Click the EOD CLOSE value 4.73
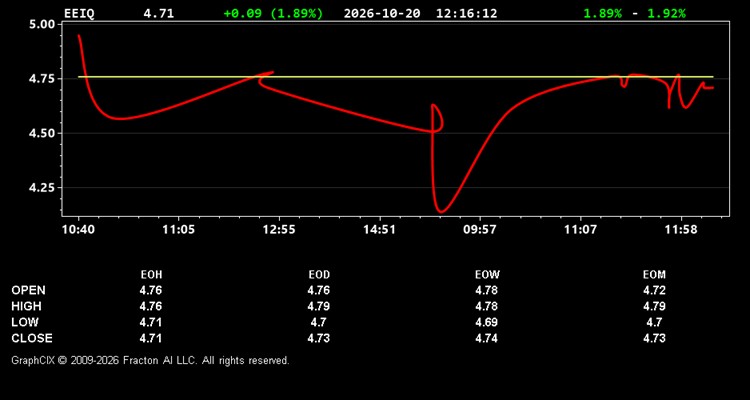 [319, 338]
